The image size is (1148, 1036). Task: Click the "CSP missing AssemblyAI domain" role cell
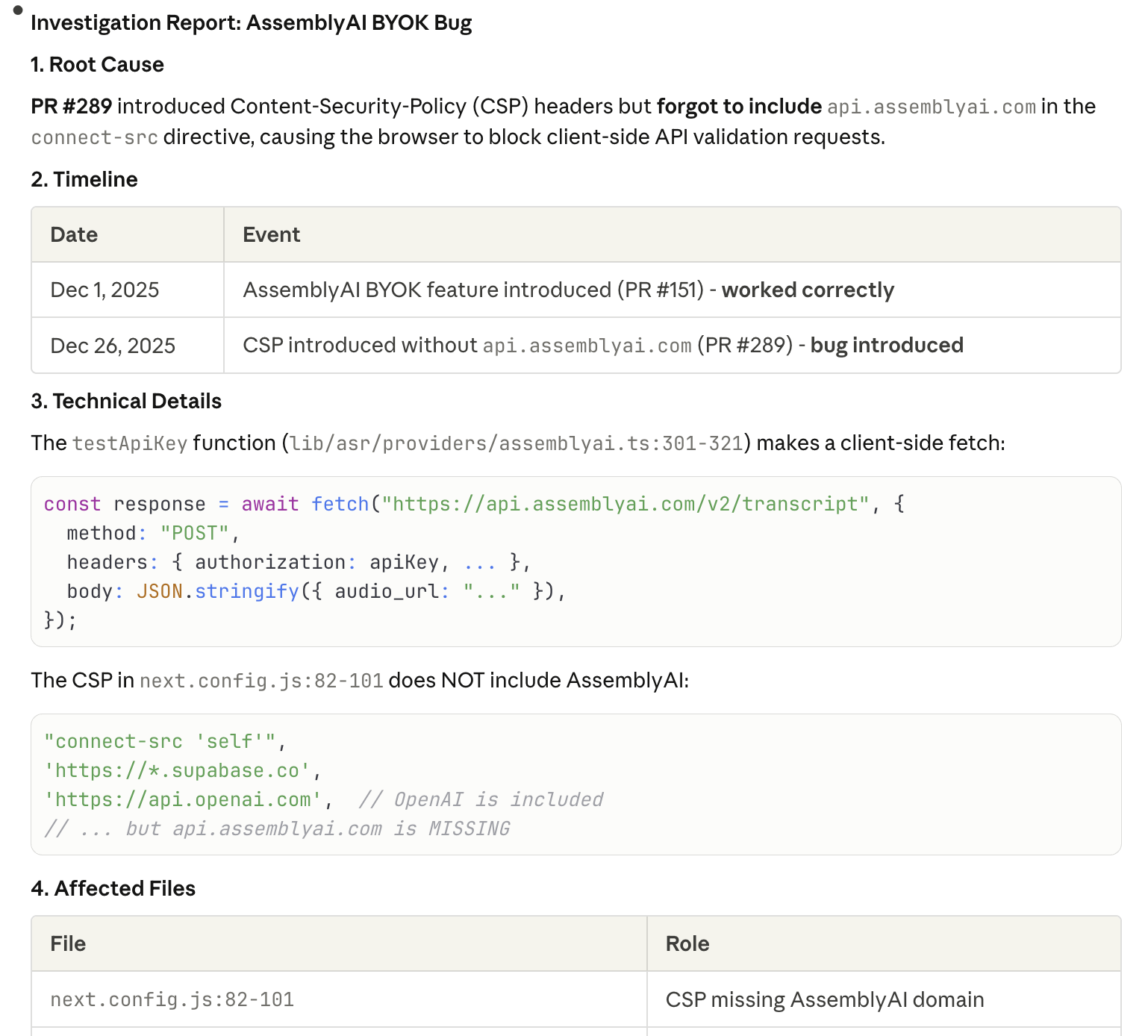click(x=824, y=1000)
